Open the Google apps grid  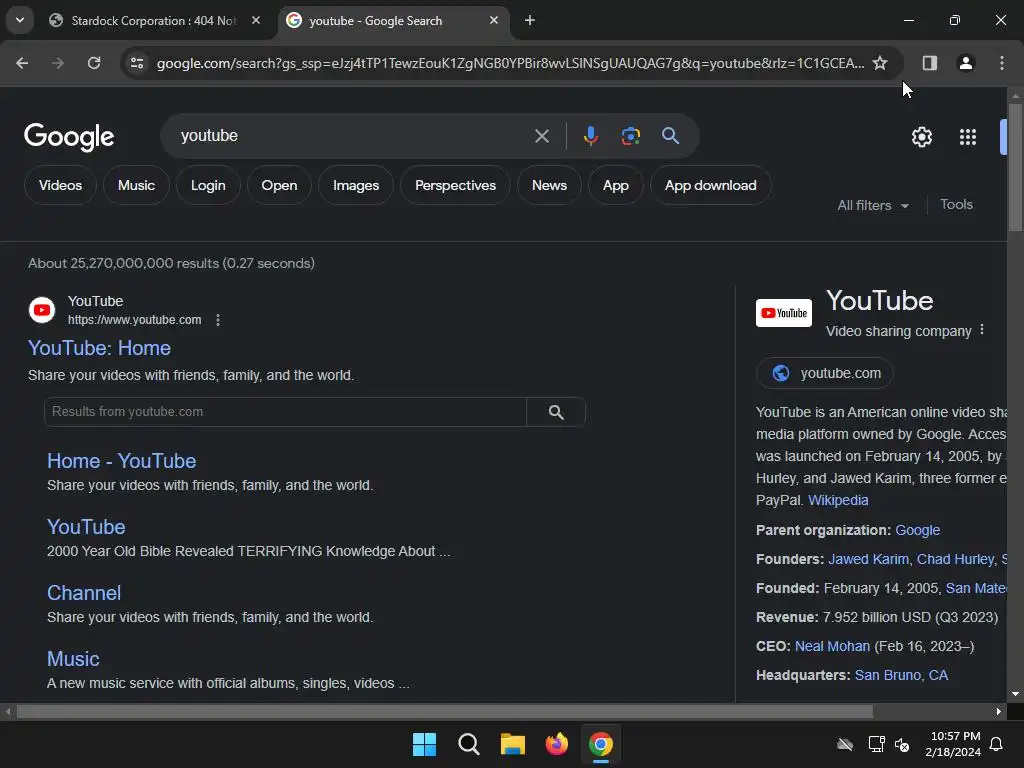tap(968, 137)
